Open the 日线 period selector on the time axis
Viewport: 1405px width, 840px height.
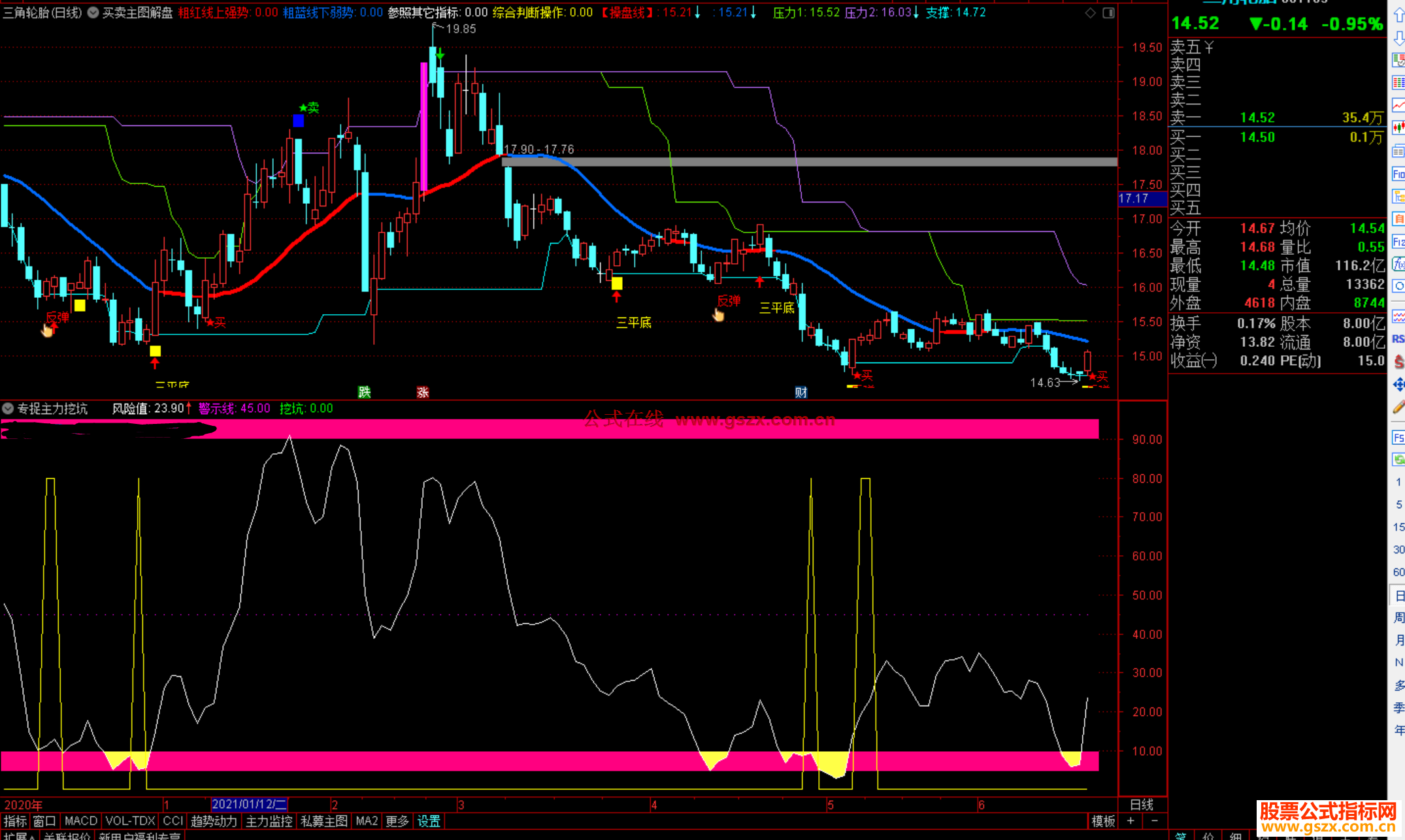[1142, 805]
